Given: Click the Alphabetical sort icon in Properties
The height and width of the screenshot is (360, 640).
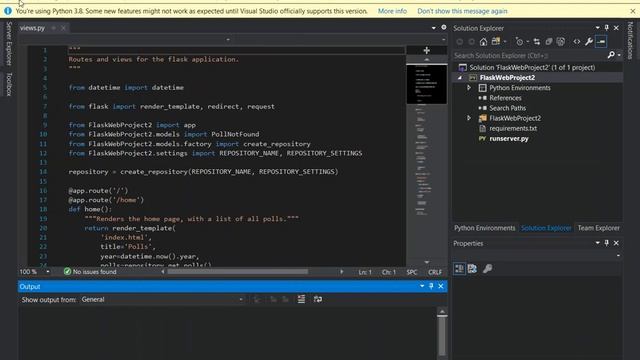Looking at the screenshot, I should pos(472,269).
